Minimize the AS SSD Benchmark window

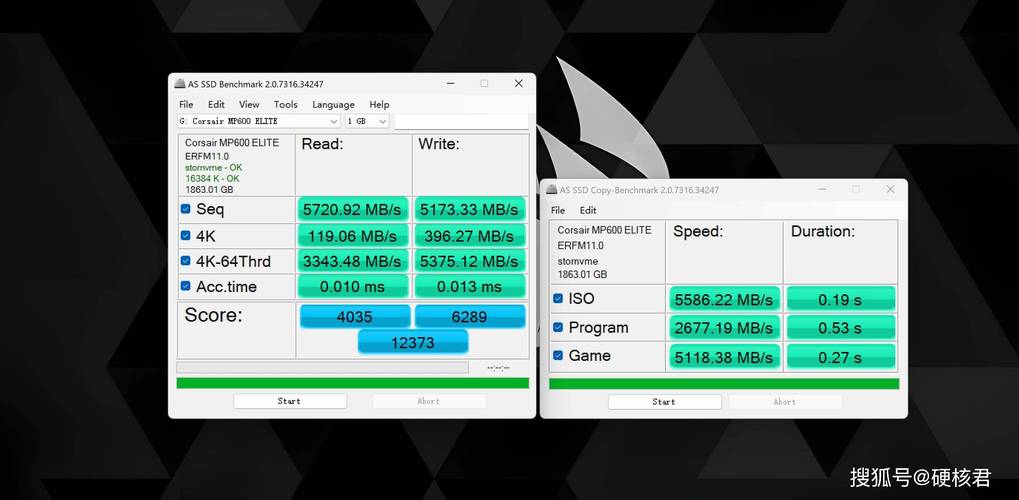(x=450, y=84)
